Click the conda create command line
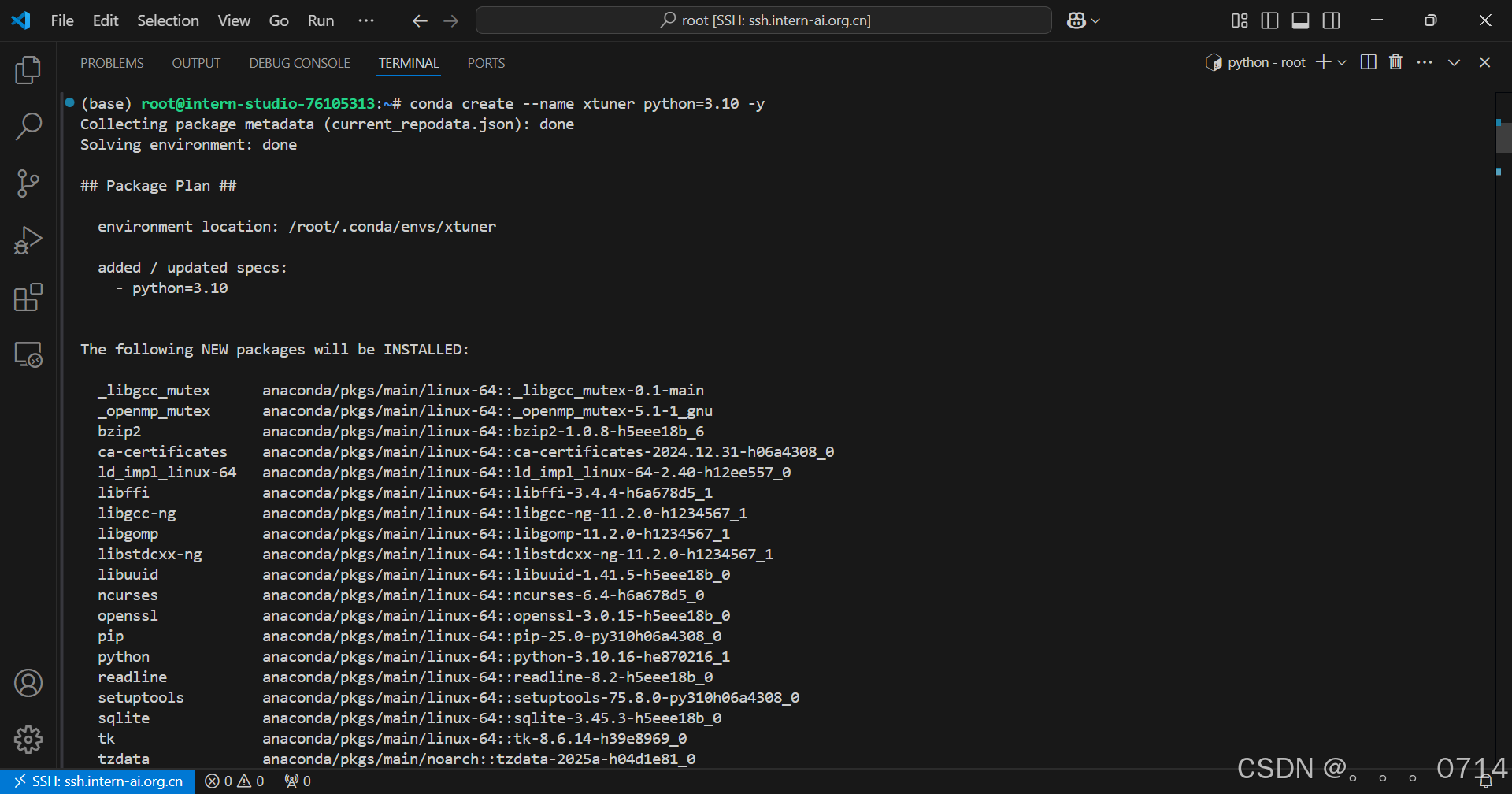The width and height of the screenshot is (1512, 794). 587,104
